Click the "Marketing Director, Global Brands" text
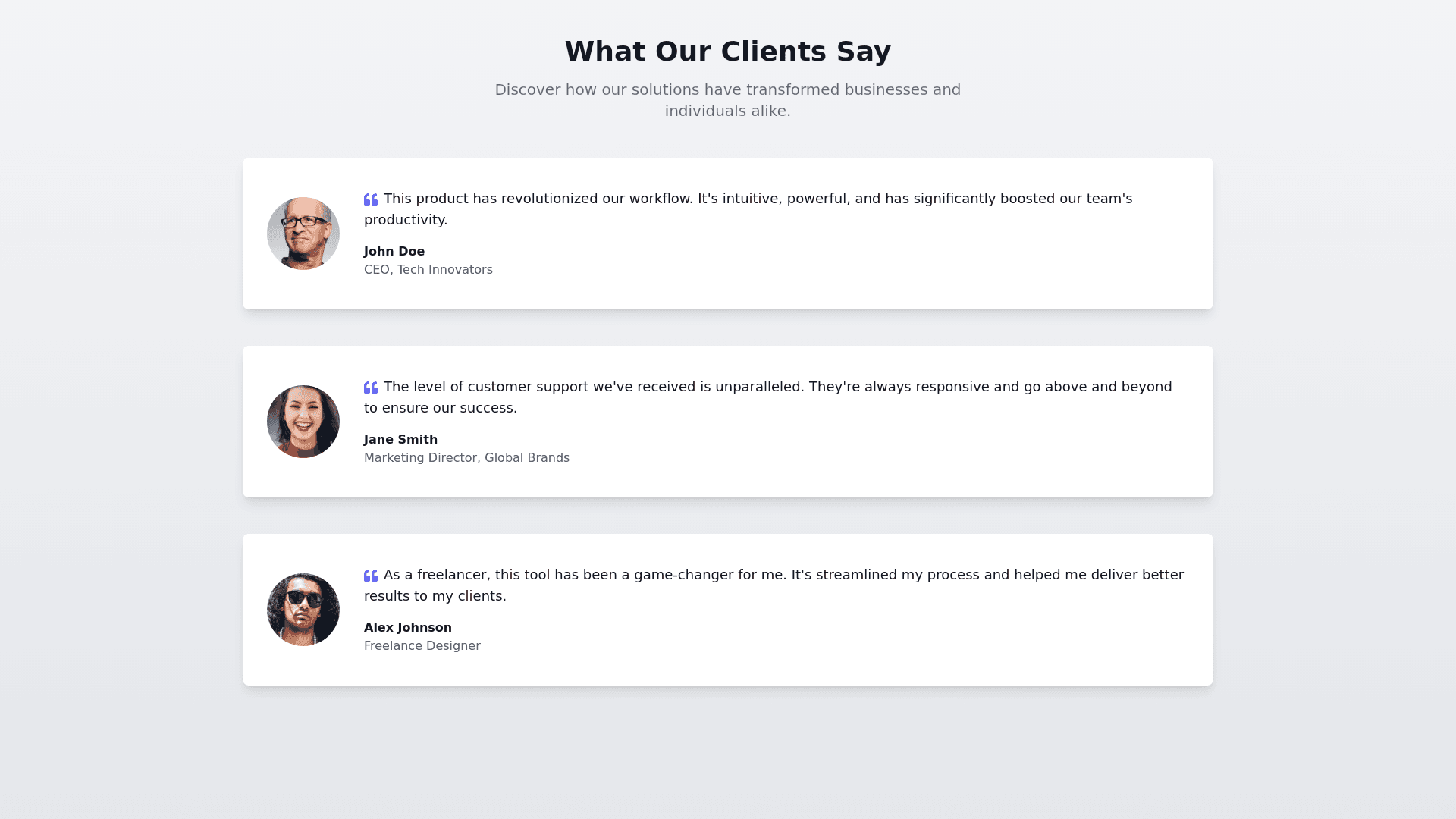 click(x=466, y=458)
